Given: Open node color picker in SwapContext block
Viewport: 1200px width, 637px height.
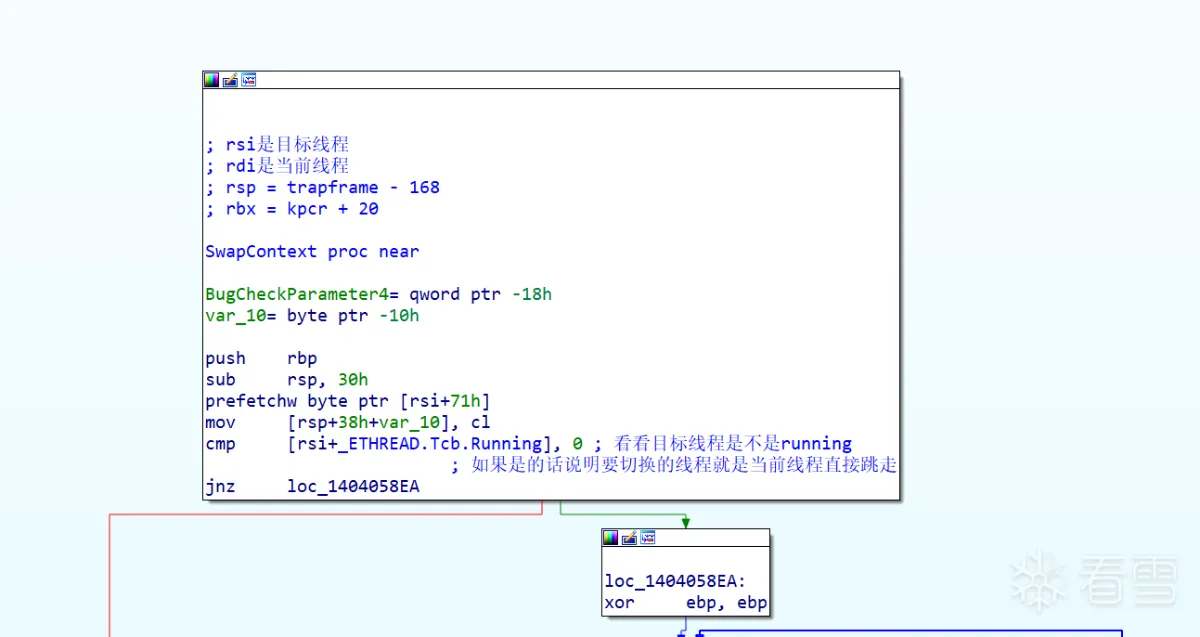Looking at the screenshot, I should [212, 80].
